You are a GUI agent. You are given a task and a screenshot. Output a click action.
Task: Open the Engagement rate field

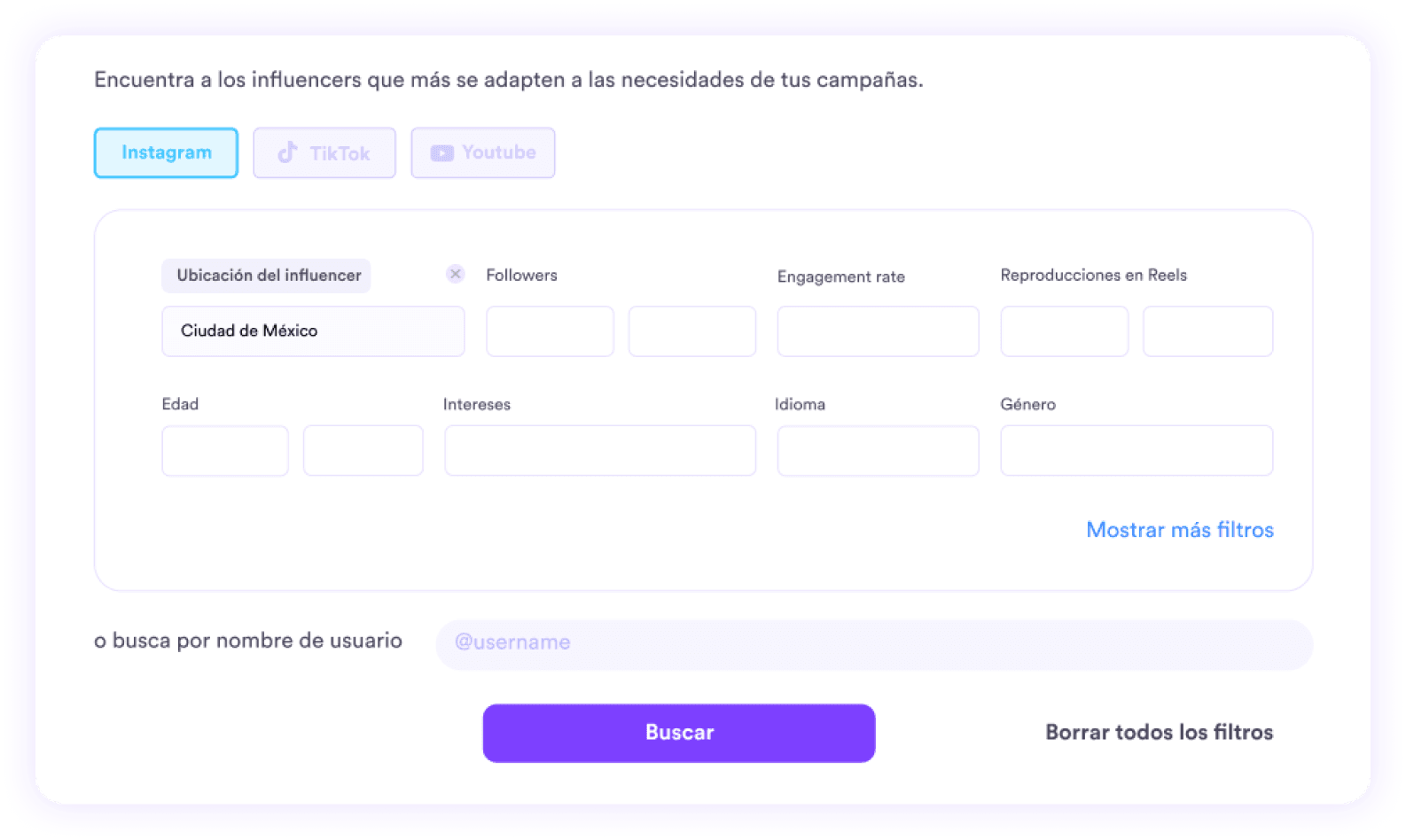tap(878, 331)
